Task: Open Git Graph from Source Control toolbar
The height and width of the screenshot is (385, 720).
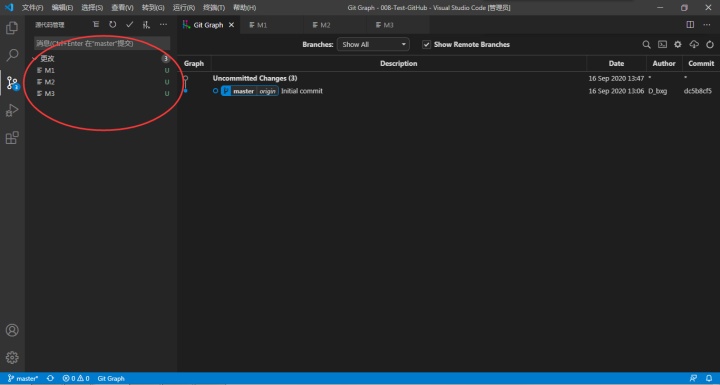Action: [x=146, y=25]
